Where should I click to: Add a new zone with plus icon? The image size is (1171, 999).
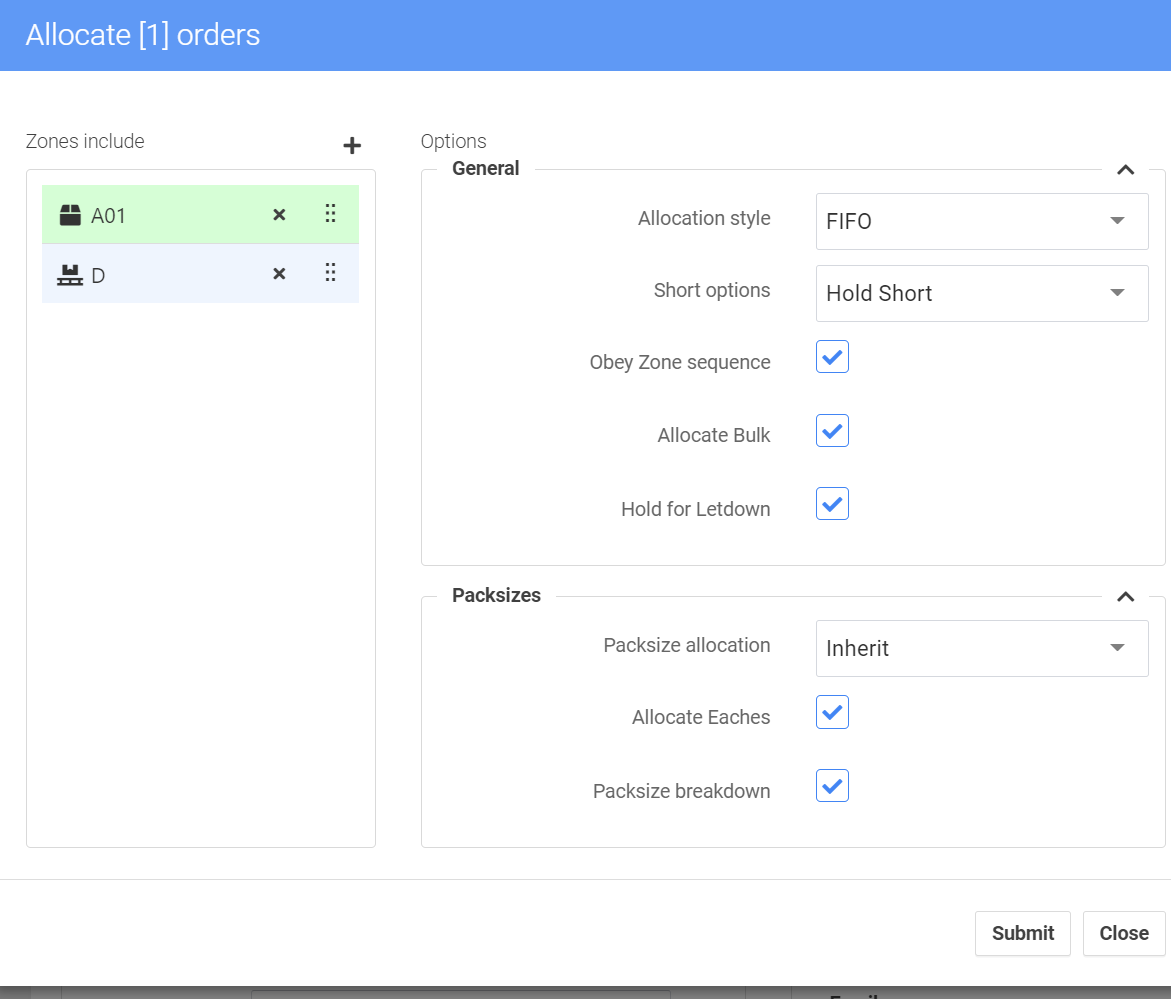pos(352,146)
